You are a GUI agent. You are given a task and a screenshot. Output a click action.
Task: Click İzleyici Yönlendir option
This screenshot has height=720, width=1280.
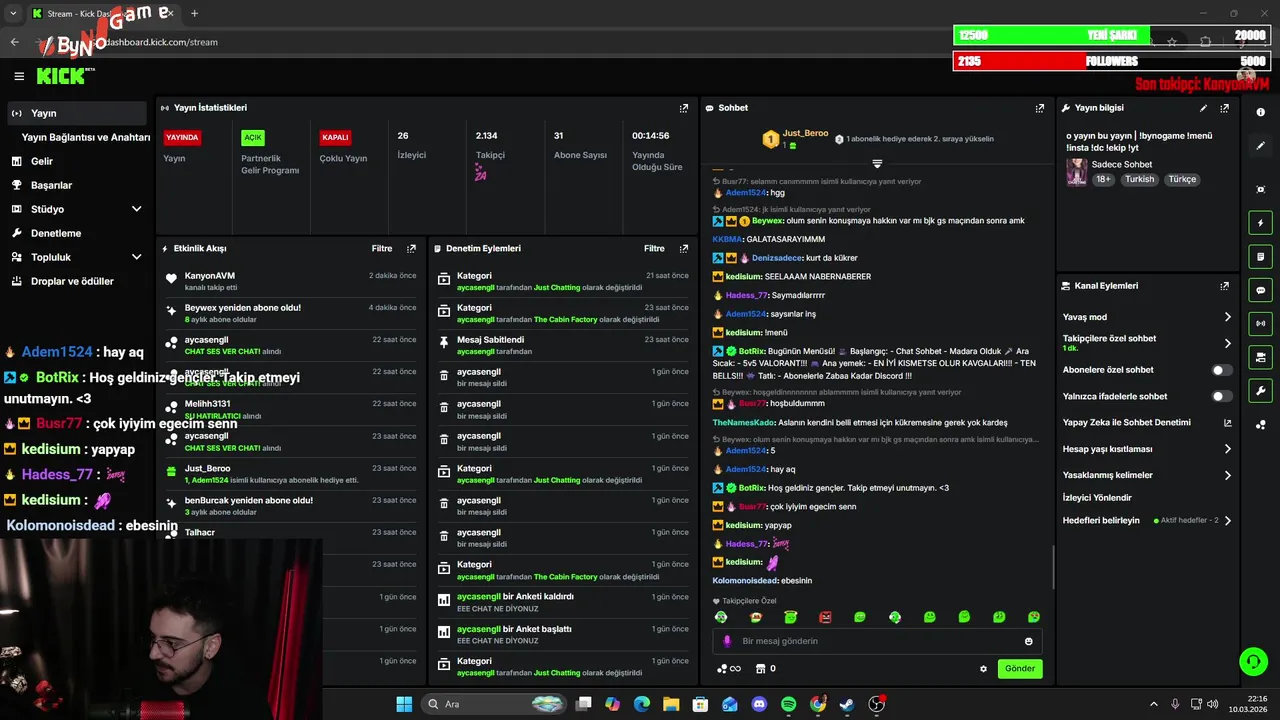1097,497
